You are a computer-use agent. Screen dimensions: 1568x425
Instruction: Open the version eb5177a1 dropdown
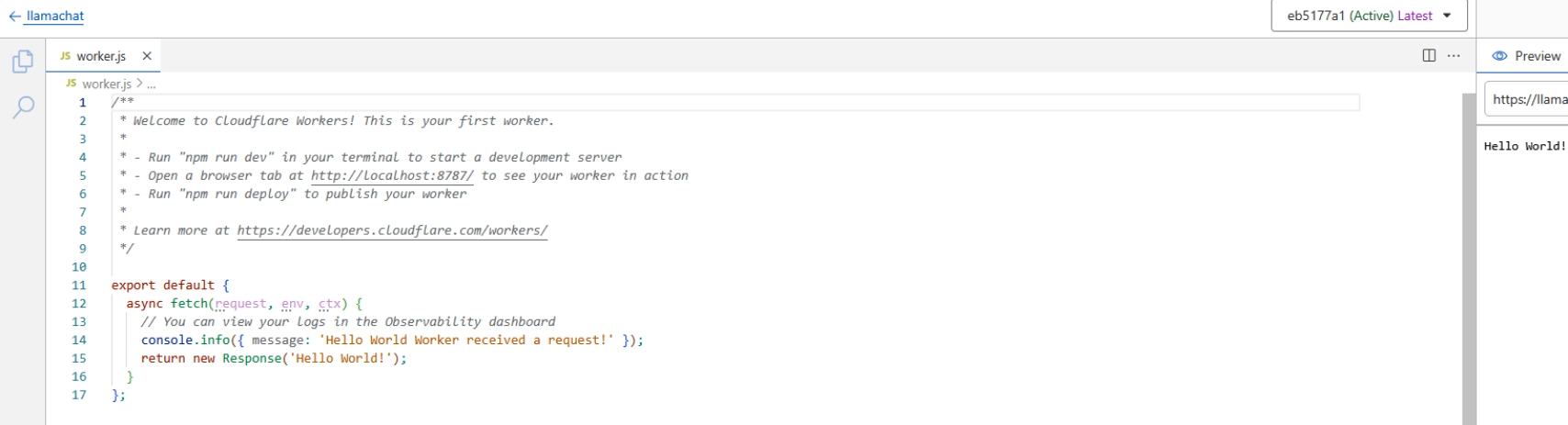click(x=1368, y=16)
